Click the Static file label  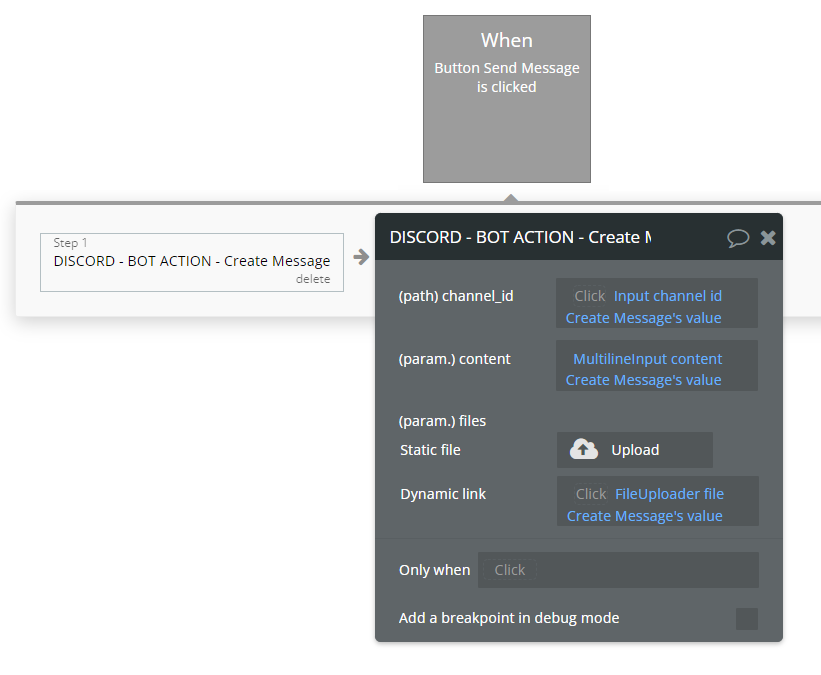(430, 450)
